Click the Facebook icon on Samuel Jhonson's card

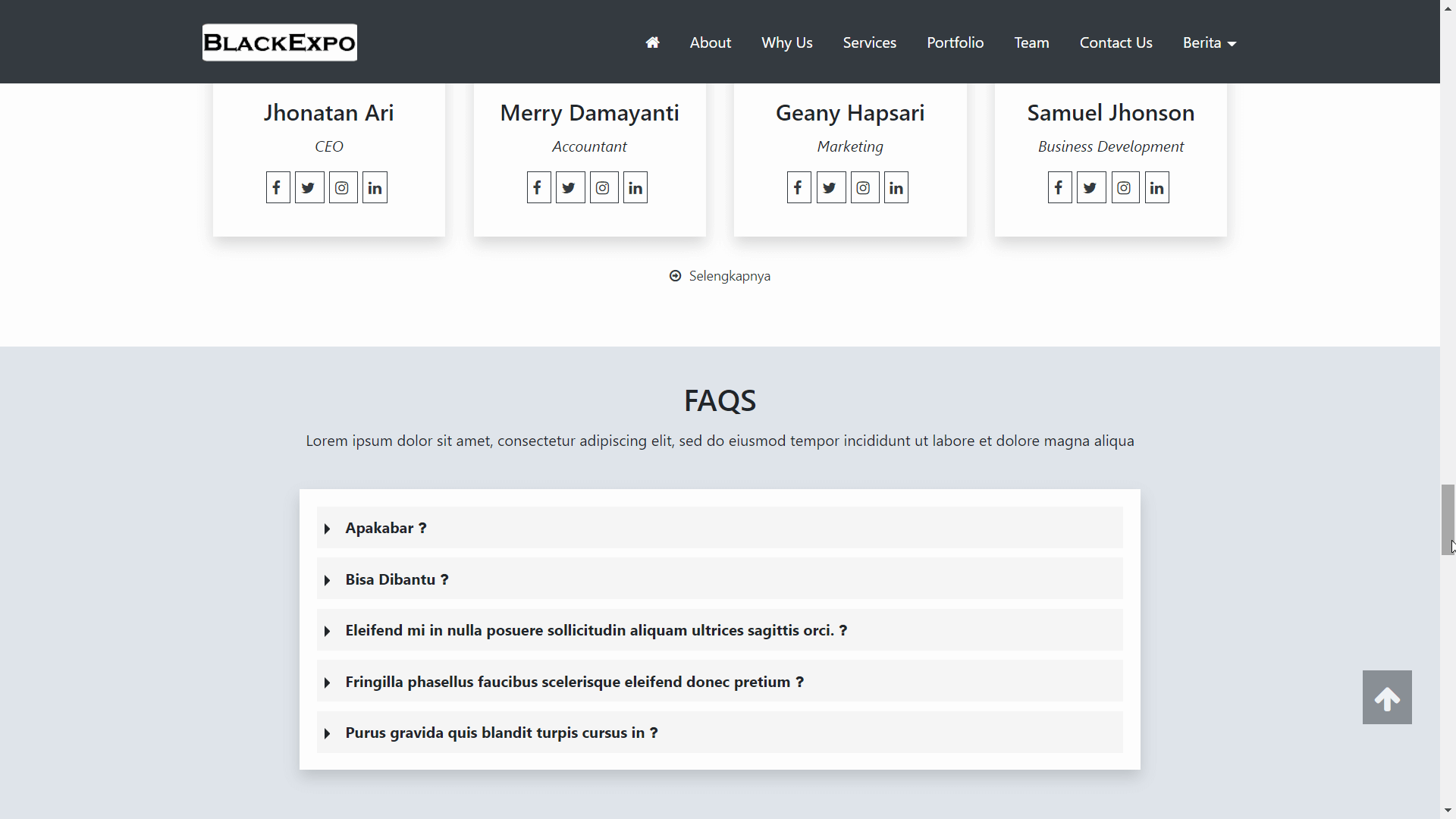tap(1059, 187)
